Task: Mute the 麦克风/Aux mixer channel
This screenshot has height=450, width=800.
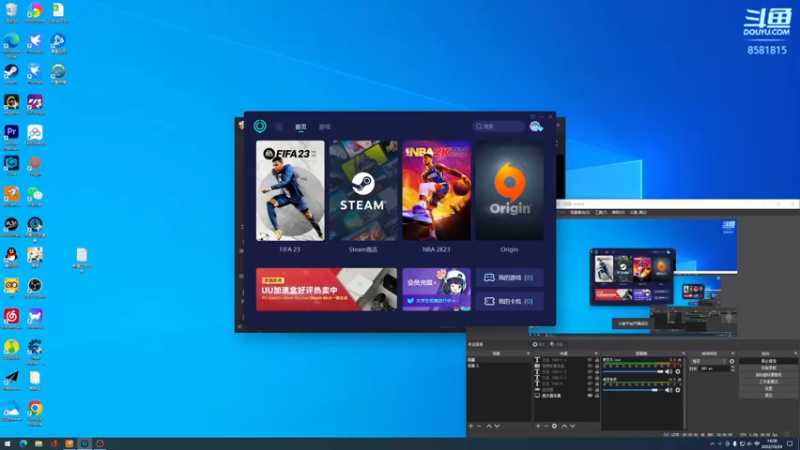Action: 668,371
